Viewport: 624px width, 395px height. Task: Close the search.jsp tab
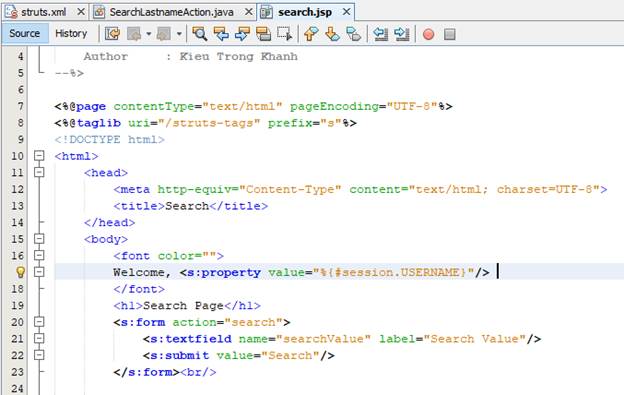(347, 12)
